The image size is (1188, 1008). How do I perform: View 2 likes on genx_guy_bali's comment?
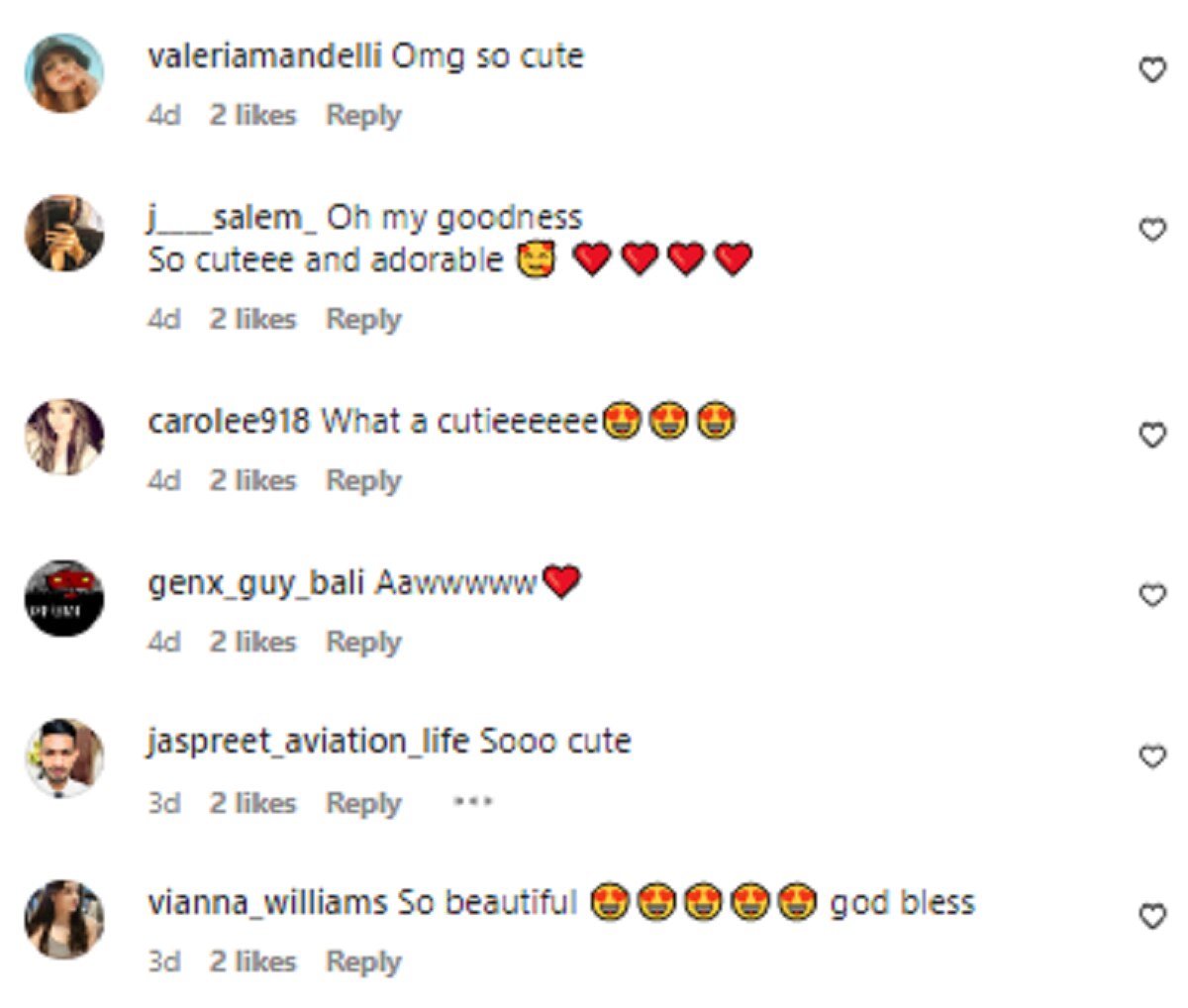(x=252, y=642)
